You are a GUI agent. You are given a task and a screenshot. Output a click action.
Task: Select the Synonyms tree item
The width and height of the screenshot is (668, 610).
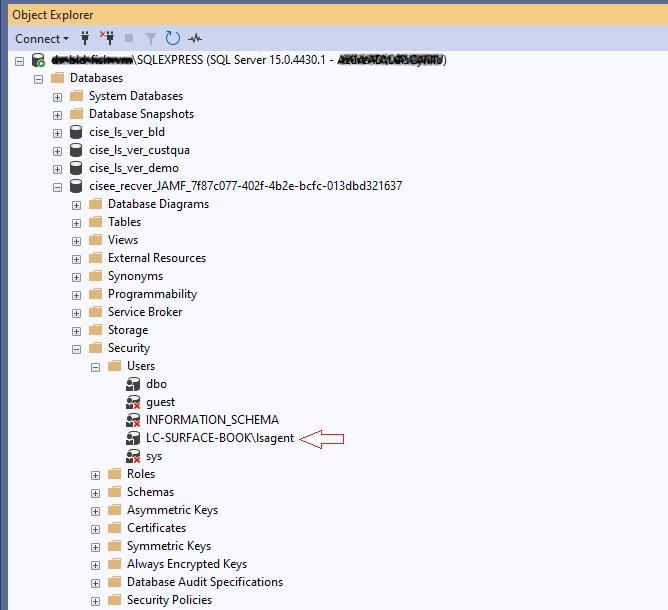coord(135,276)
